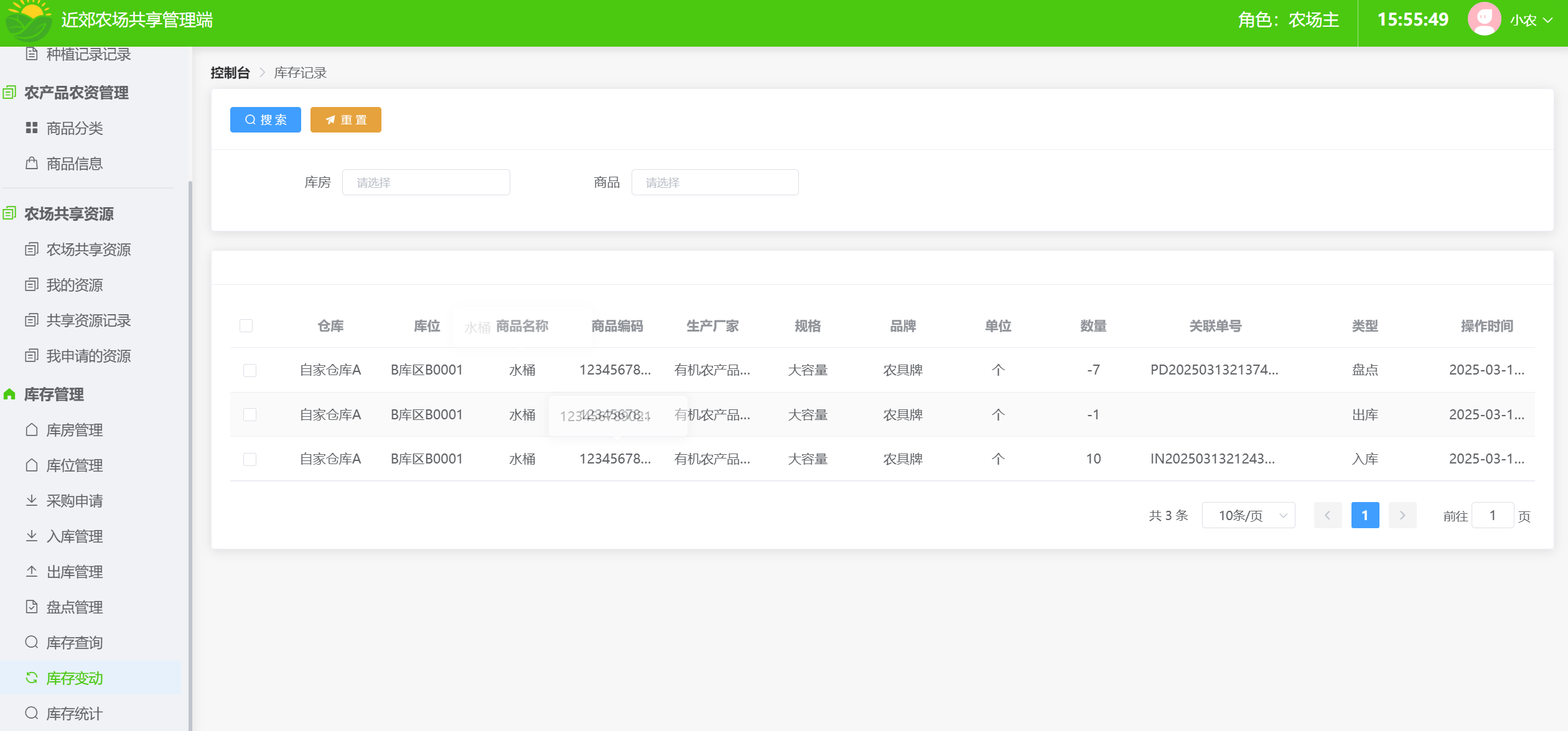Viewport: 1568px width, 731px height.
Task: Collapse the 农场共享资源 section header
Action: (68, 214)
